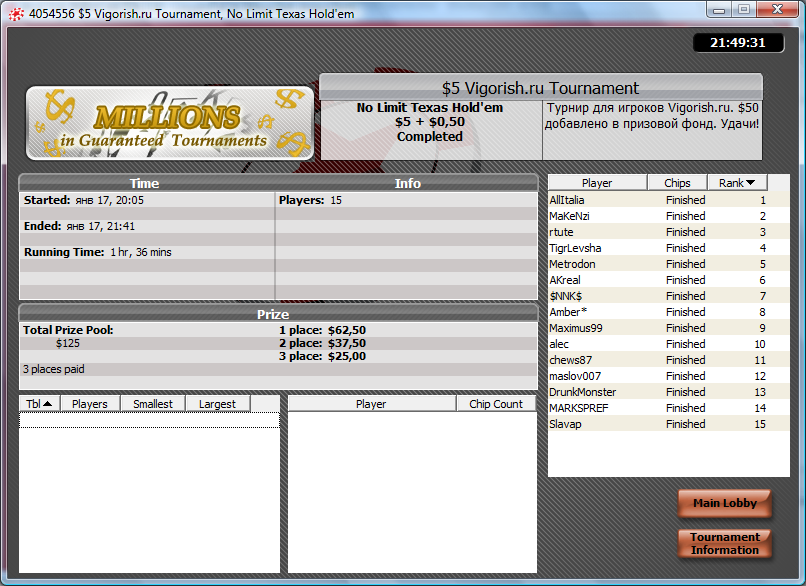This screenshot has width=806, height=586.
Task: Open the Main Lobby
Action: click(x=724, y=503)
